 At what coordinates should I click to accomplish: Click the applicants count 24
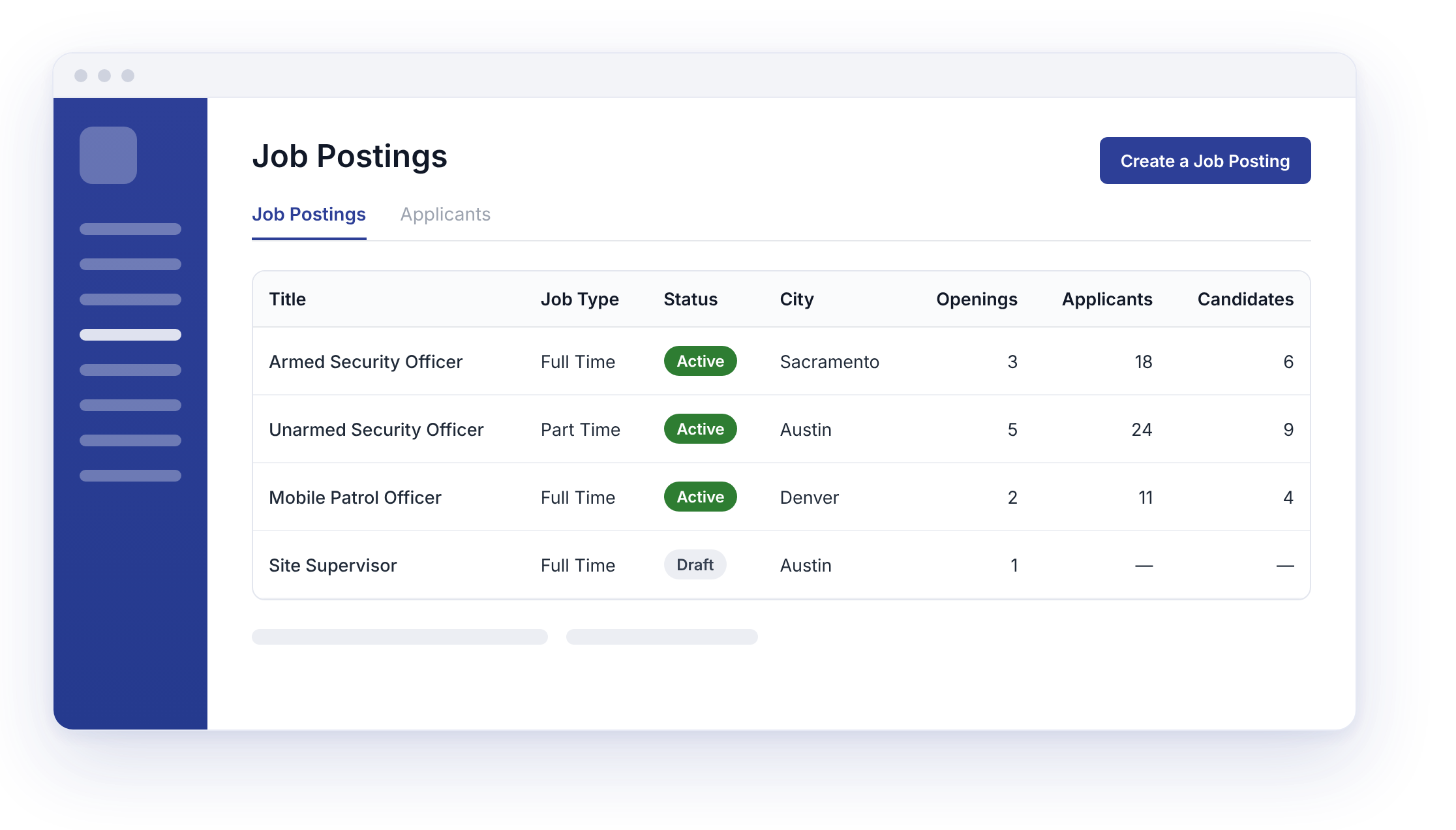click(1142, 429)
